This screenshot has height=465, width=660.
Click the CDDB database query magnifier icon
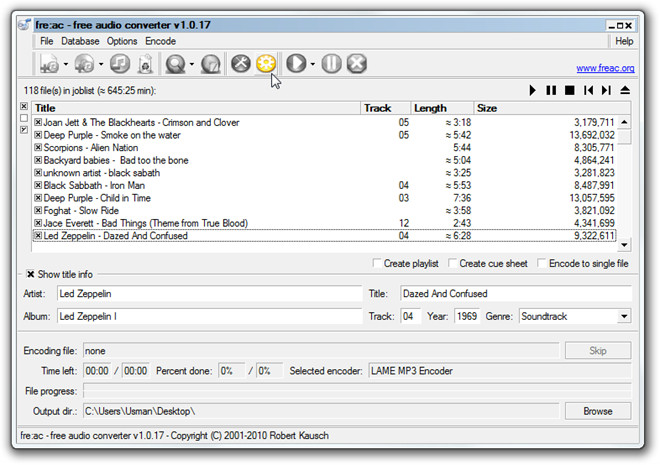pyautogui.click(x=175, y=64)
